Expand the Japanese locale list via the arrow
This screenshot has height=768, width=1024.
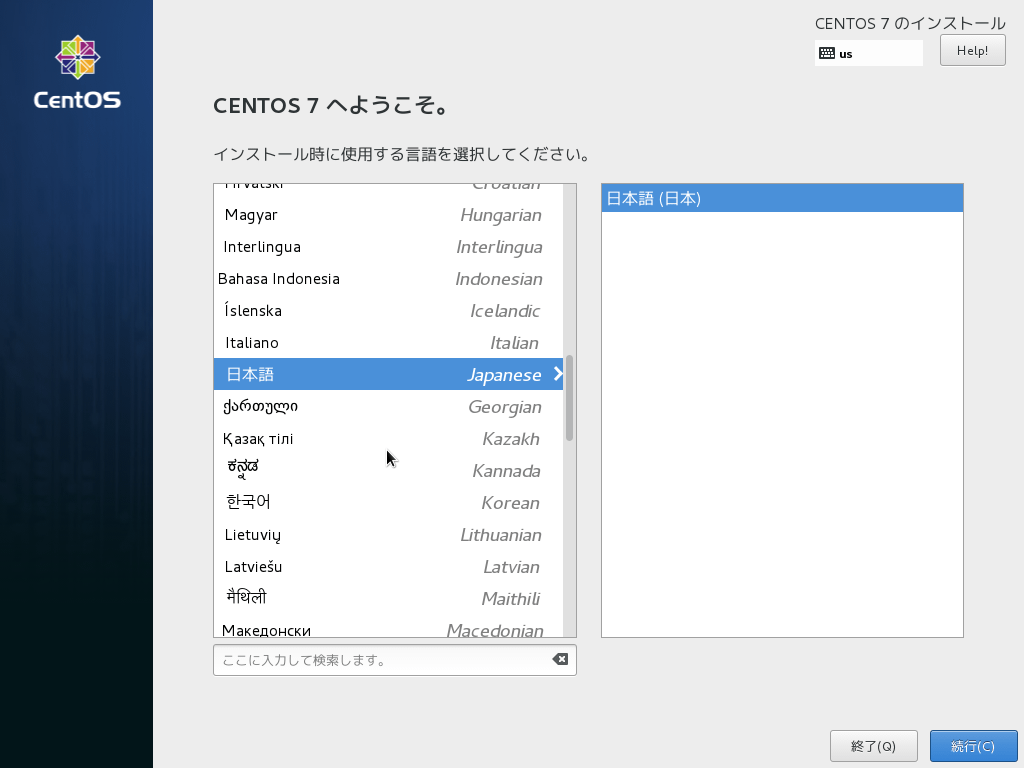tap(557, 374)
